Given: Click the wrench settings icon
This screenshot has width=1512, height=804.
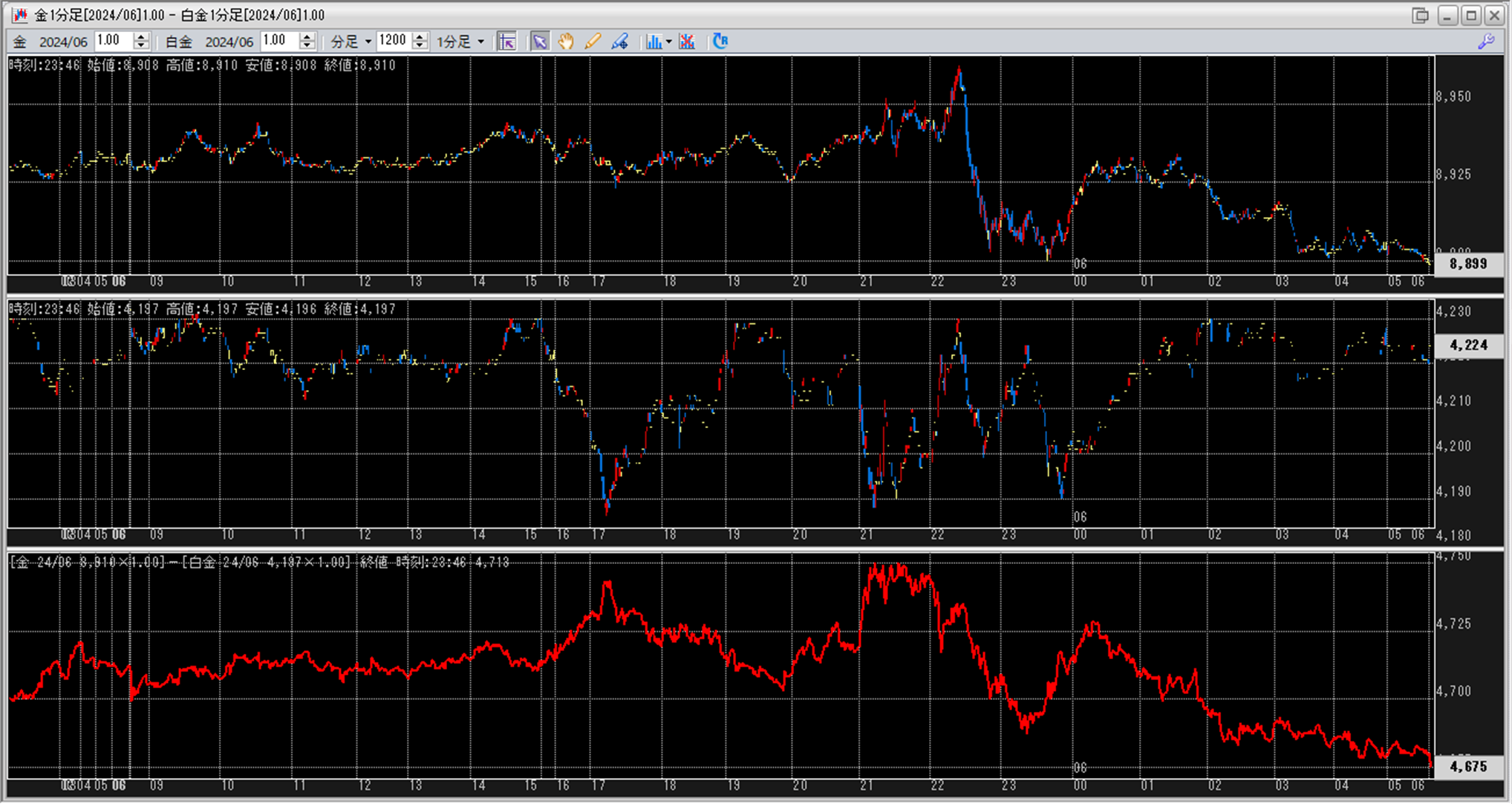Looking at the screenshot, I should [x=1486, y=42].
